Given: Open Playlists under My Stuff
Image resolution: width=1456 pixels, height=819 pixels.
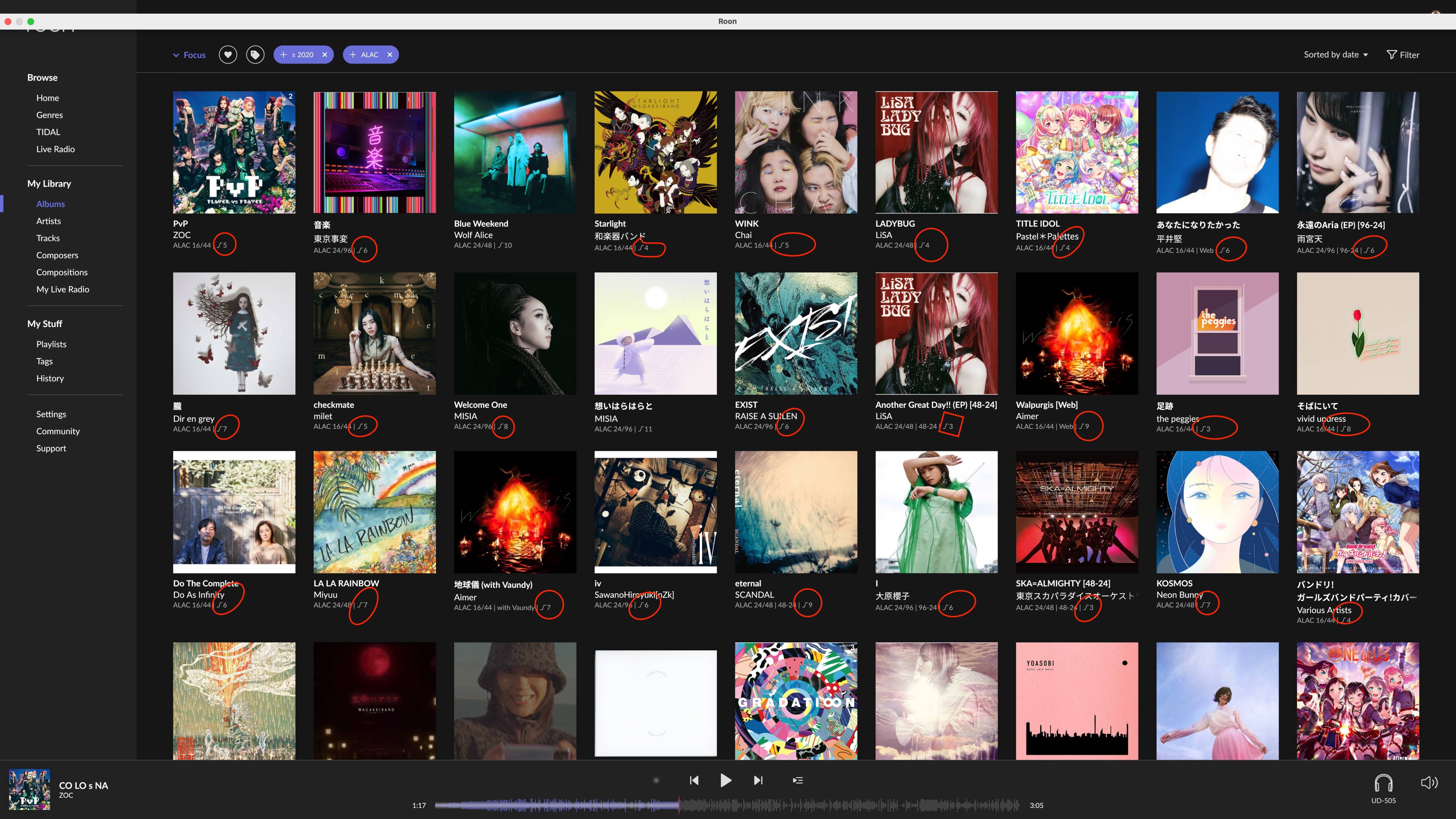Looking at the screenshot, I should (52, 344).
